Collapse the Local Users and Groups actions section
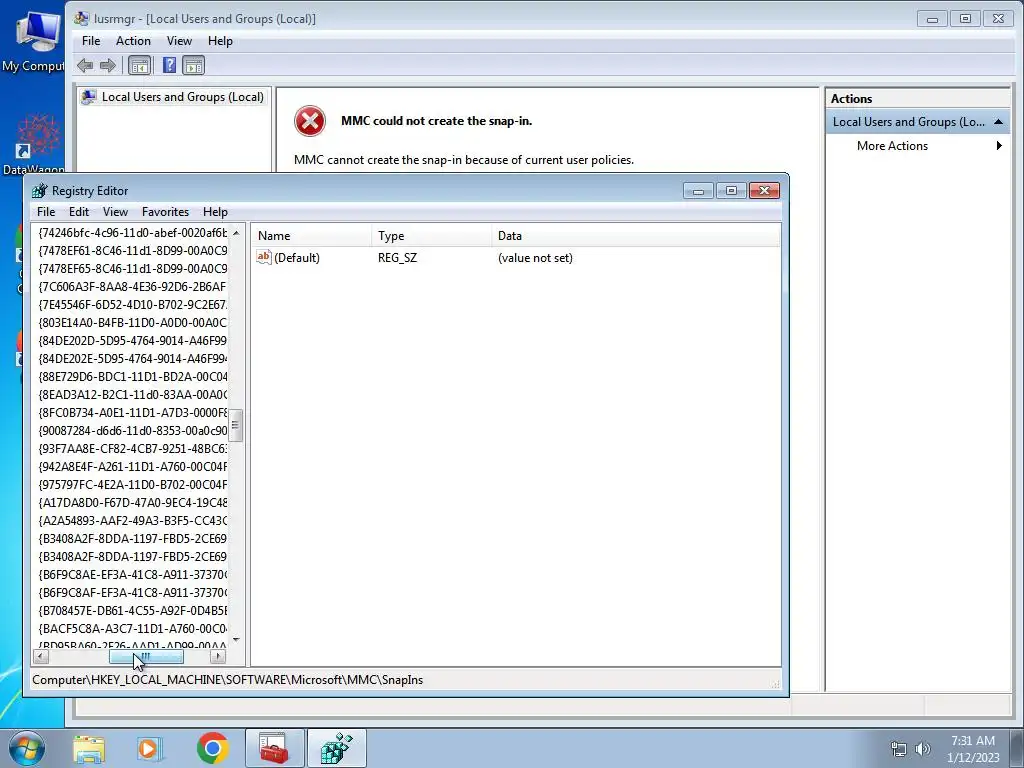The width and height of the screenshot is (1024, 768). (998, 122)
